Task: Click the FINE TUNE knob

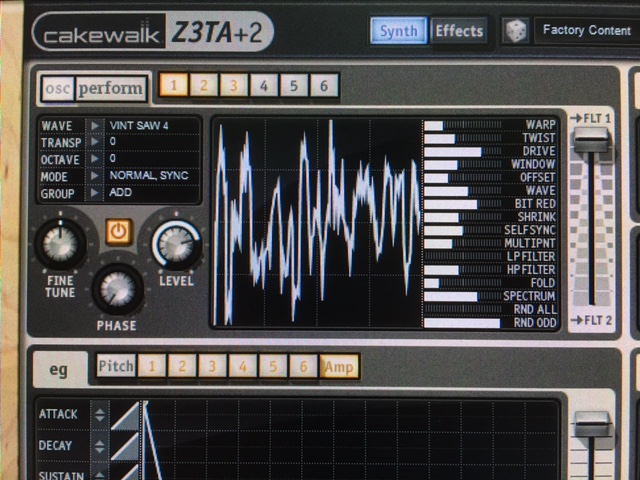Action: pyautogui.click(x=60, y=244)
